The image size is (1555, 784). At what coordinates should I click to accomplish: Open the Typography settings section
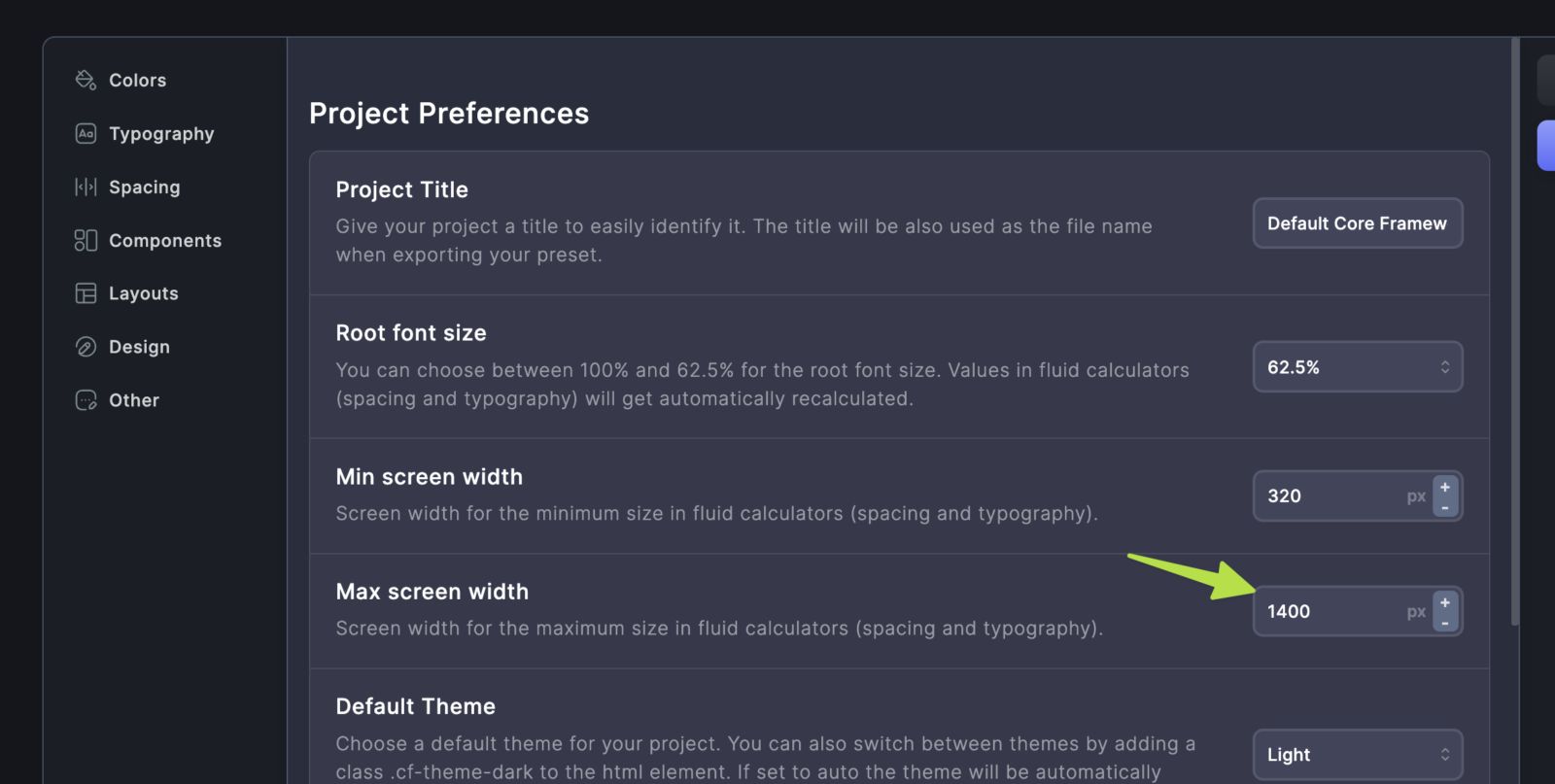(161, 133)
